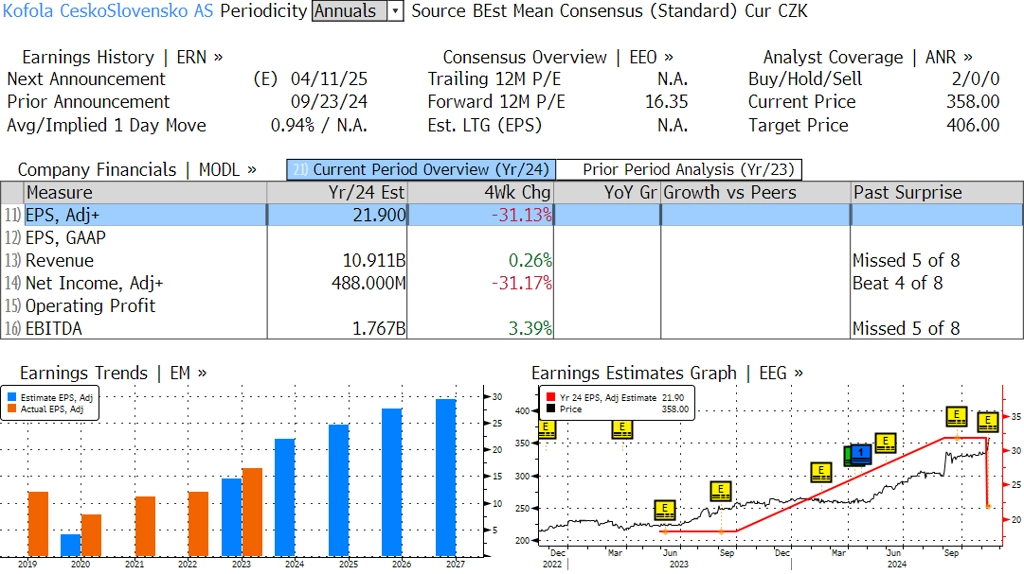This screenshot has height=574, width=1024.
Task: Click the Buy/Hold/Sell 2/0/0 value
Action: tap(976, 79)
